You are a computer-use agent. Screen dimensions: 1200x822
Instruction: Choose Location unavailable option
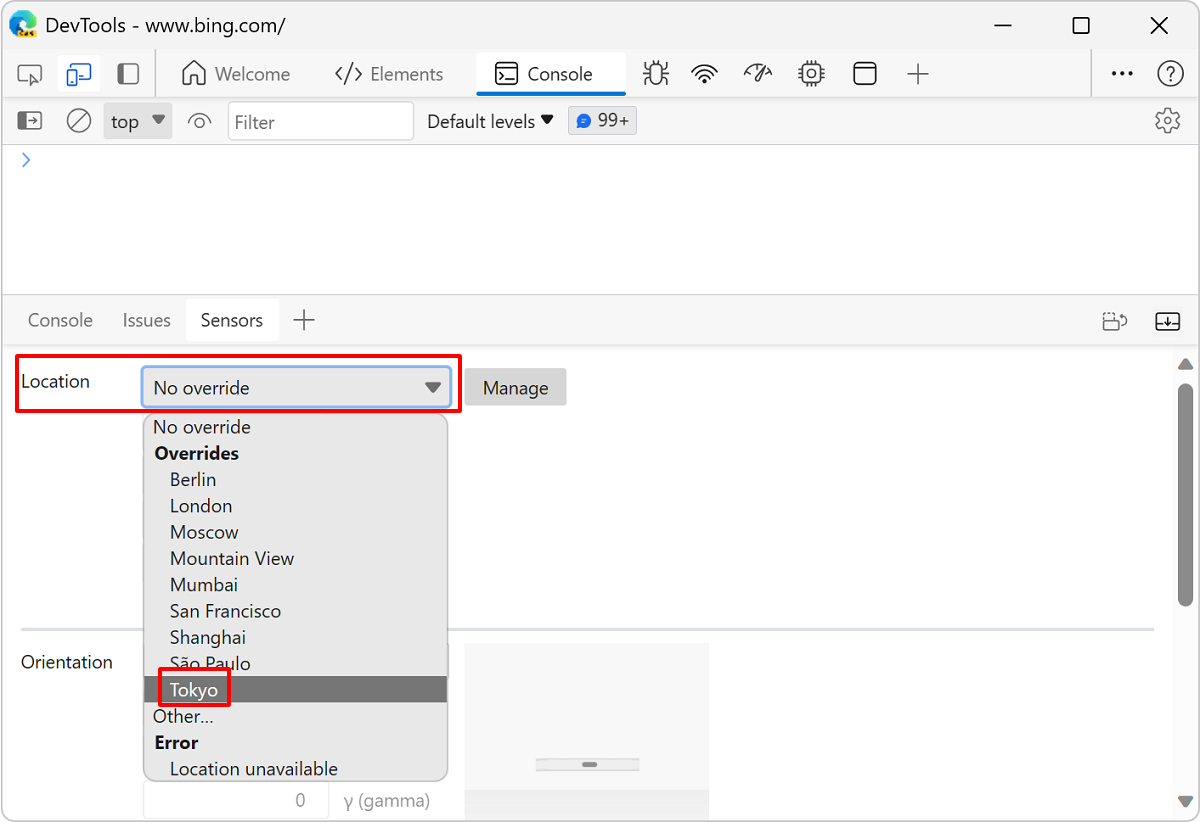coord(296,769)
